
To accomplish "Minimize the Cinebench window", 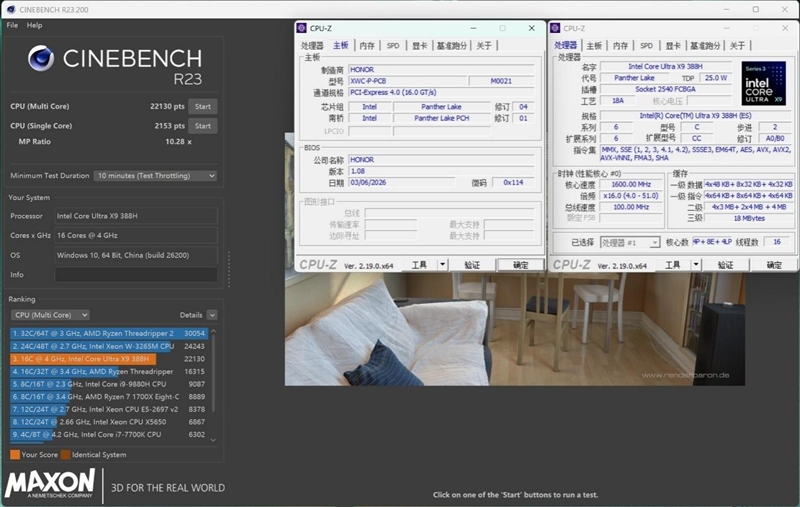I will [727, 9].
